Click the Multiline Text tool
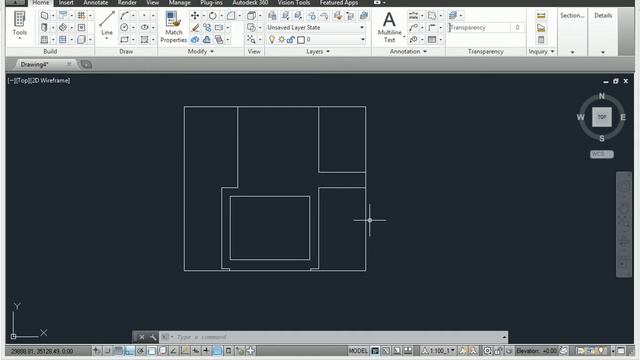Screen dimensions: 640x360 (x=389, y=27)
